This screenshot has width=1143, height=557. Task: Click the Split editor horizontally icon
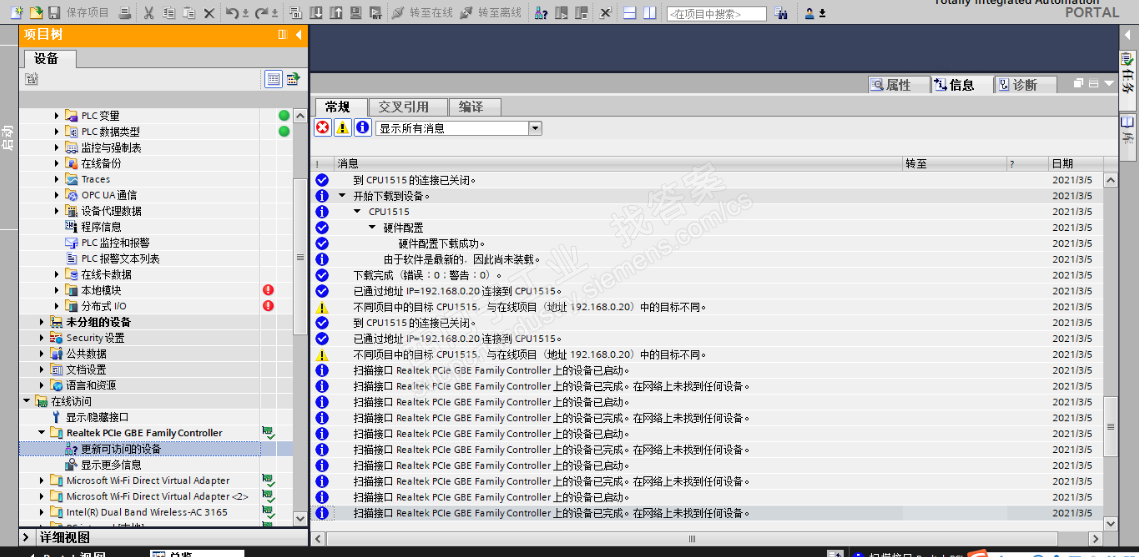pyautogui.click(x=630, y=12)
